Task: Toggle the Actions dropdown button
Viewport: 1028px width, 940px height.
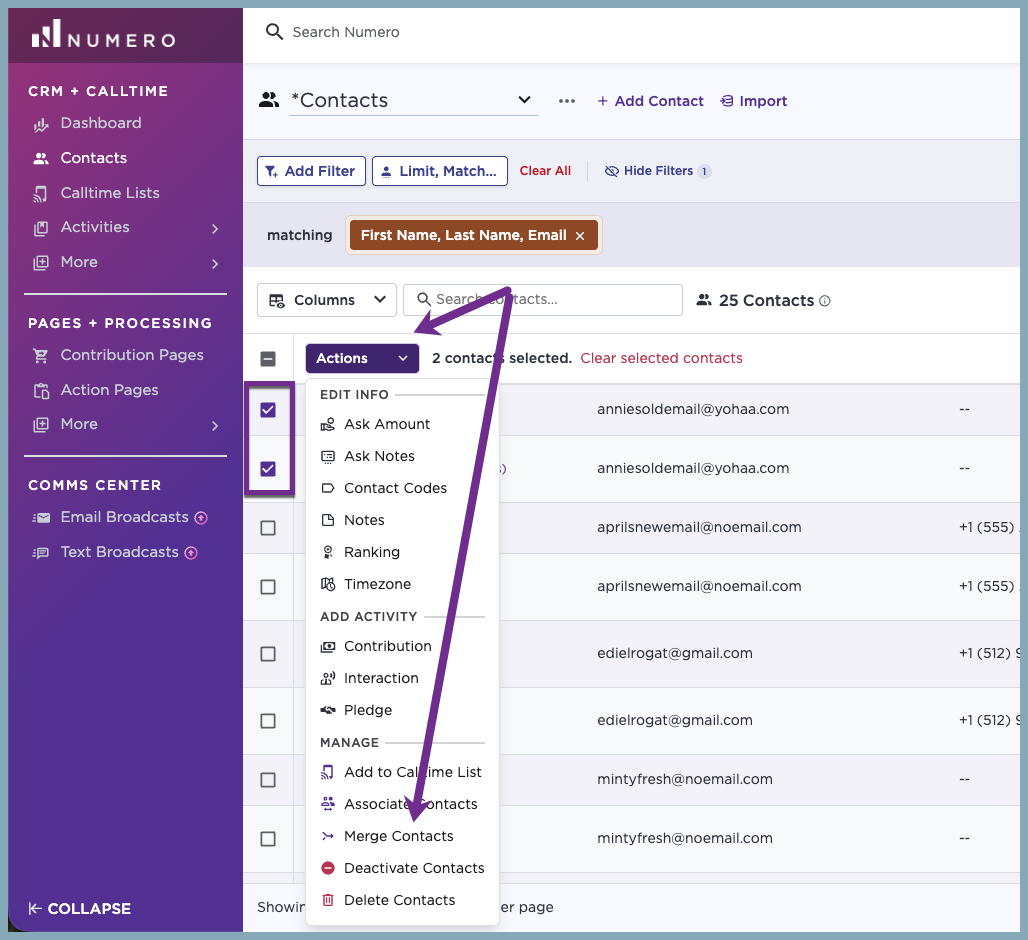Action: coord(362,359)
